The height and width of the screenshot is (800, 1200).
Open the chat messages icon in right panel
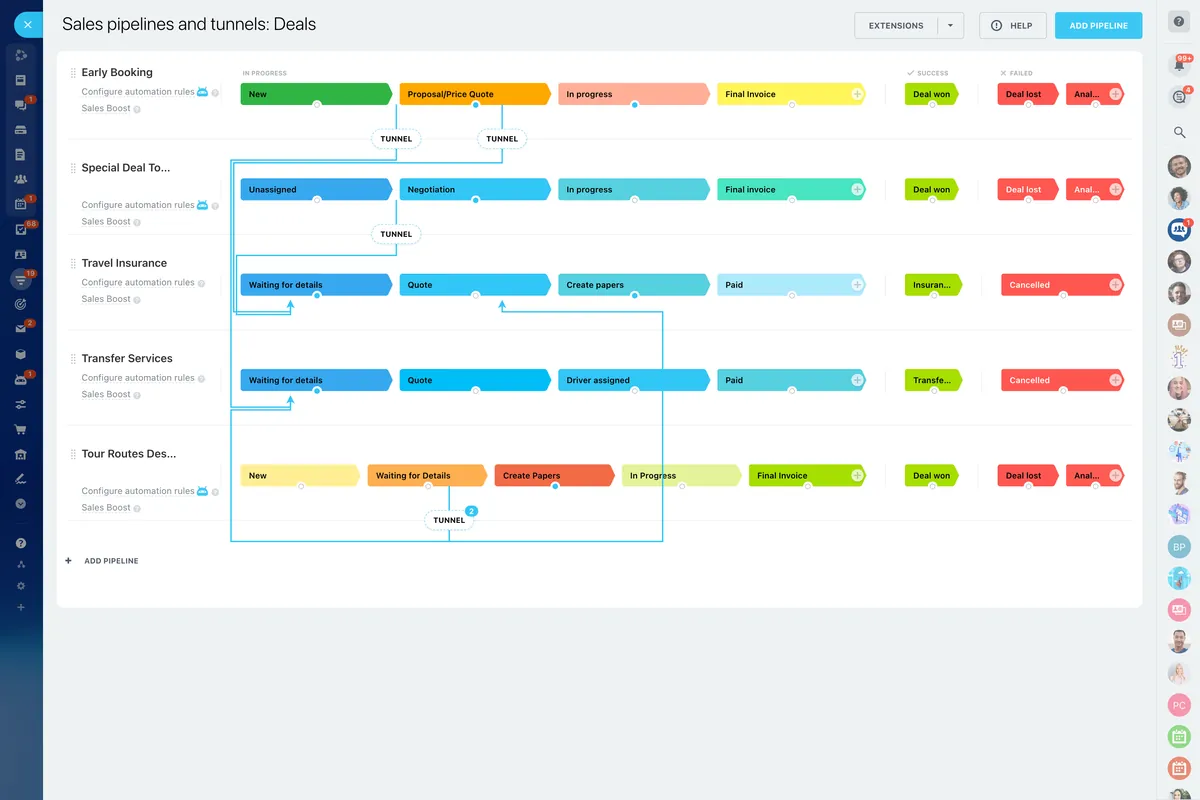coord(1178,97)
